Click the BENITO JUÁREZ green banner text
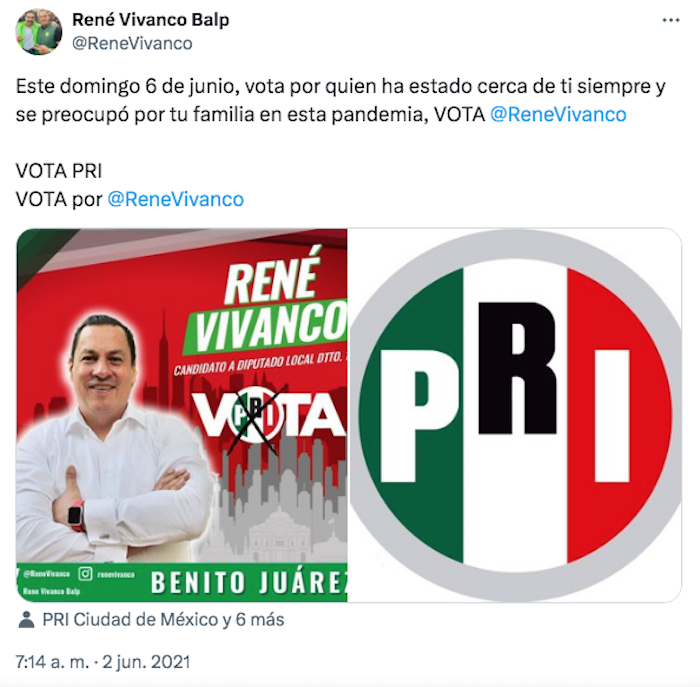Screen dimensions: 700x687 pos(249,583)
